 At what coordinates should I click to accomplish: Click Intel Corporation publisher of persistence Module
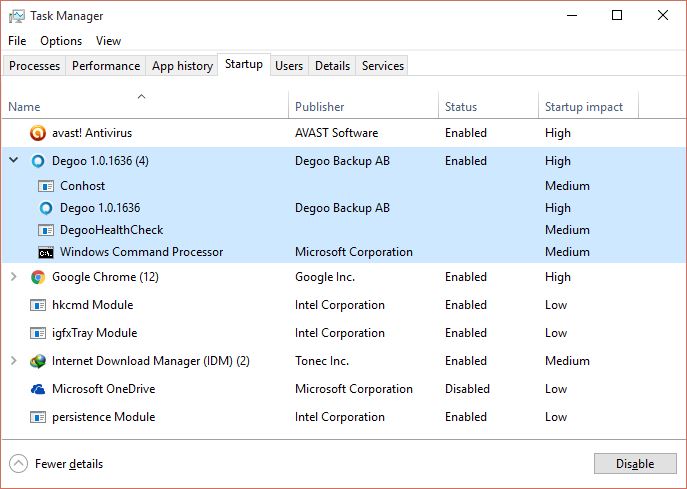[x=340, y=417]
